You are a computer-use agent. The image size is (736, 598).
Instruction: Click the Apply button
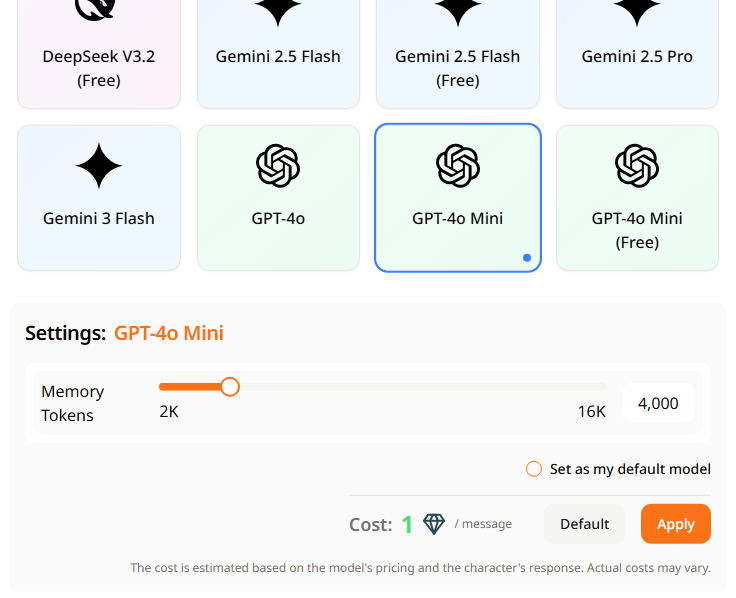click(x=675, y=524)
